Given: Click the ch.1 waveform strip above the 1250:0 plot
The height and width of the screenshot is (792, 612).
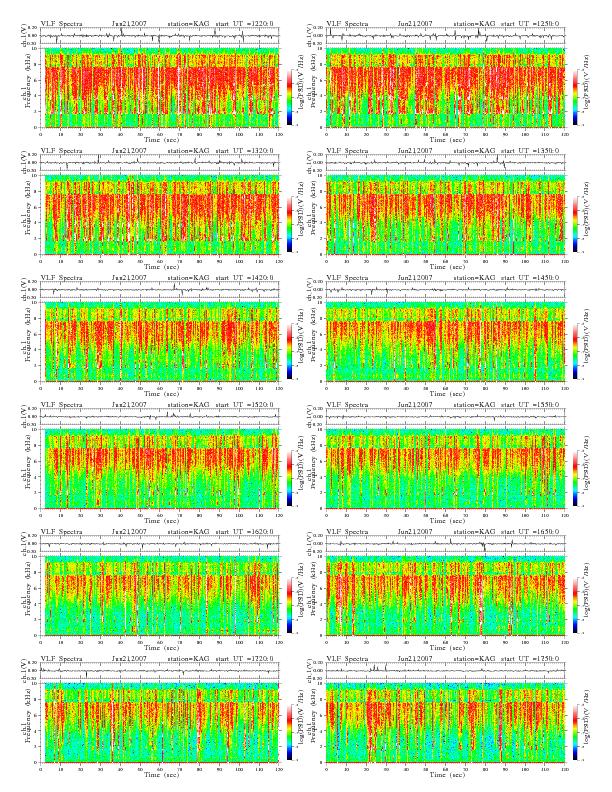Looking at the screenshot, I should (x=445, y=36).
